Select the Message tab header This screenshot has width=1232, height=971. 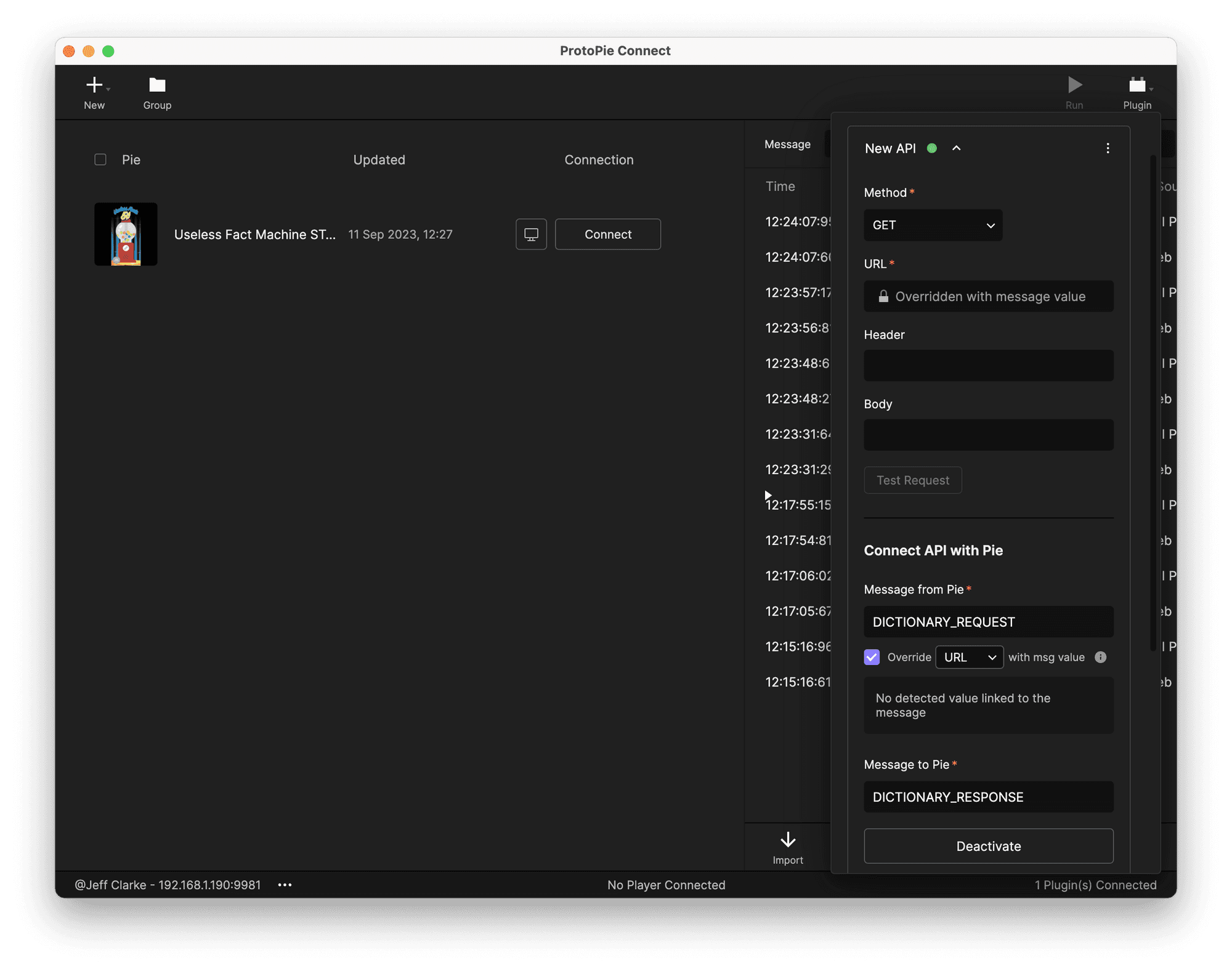[787, 144]
